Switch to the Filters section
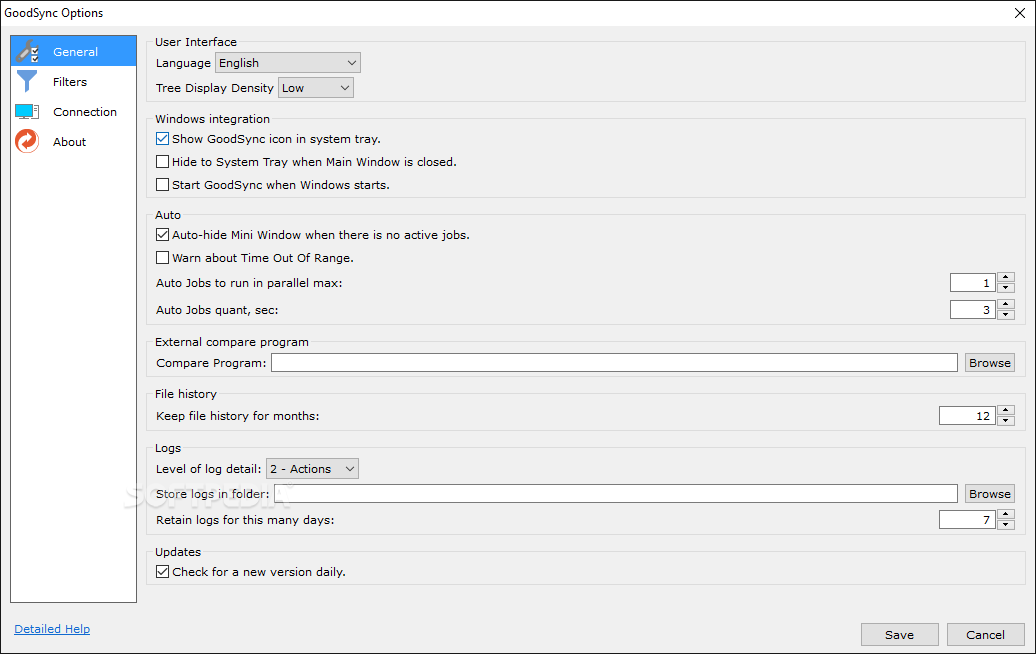The height and width of the screenshot is (654, 1036). 73,82
